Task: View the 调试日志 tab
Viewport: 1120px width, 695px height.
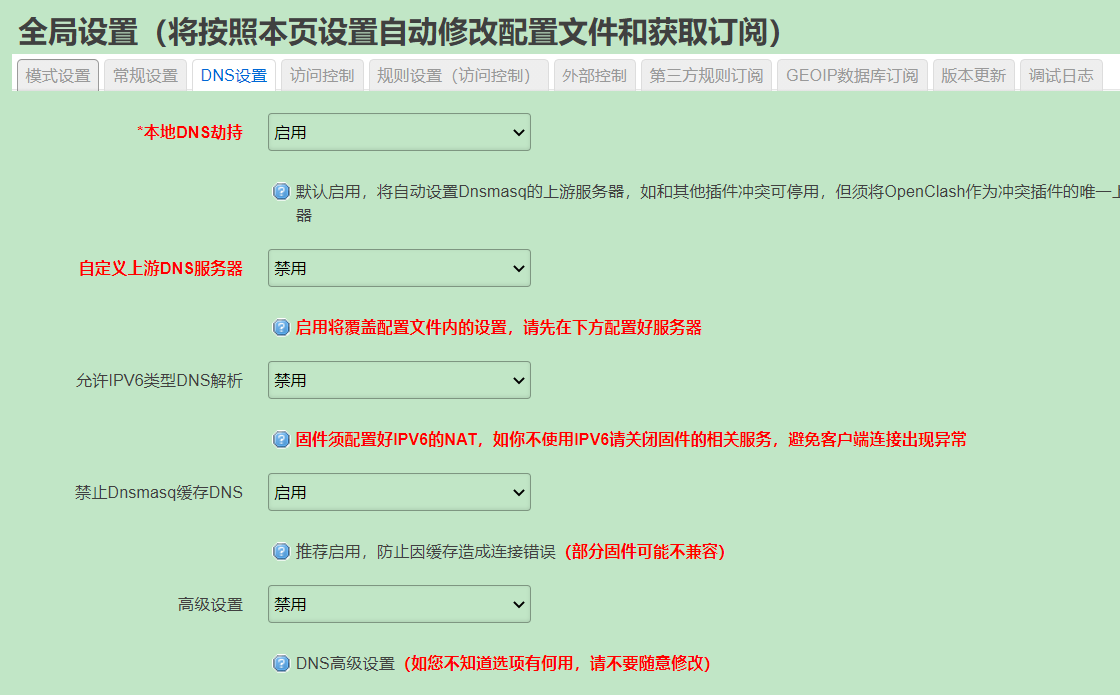Action: [1061, 74]
